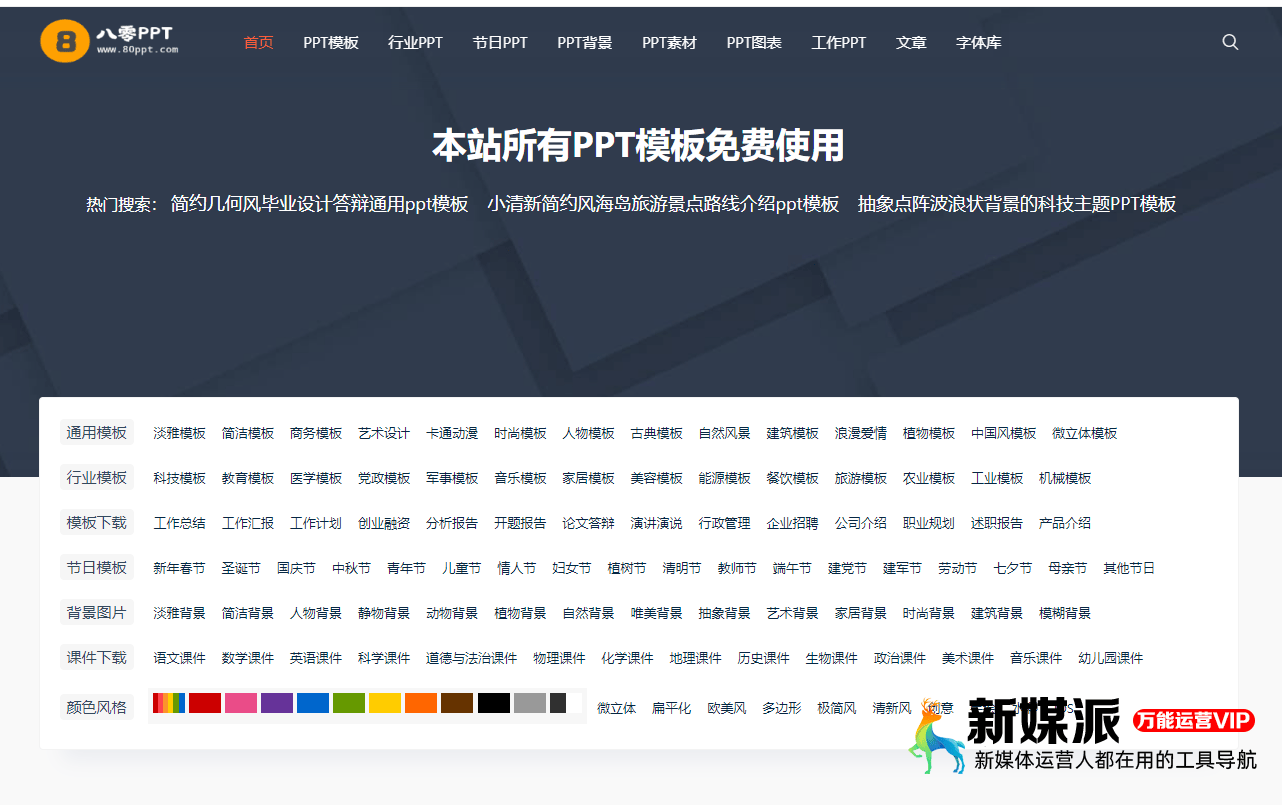Viewport: 1282px width, 805px height.
Task: Open the 通用模板 category label
Action: pos(96,432)
